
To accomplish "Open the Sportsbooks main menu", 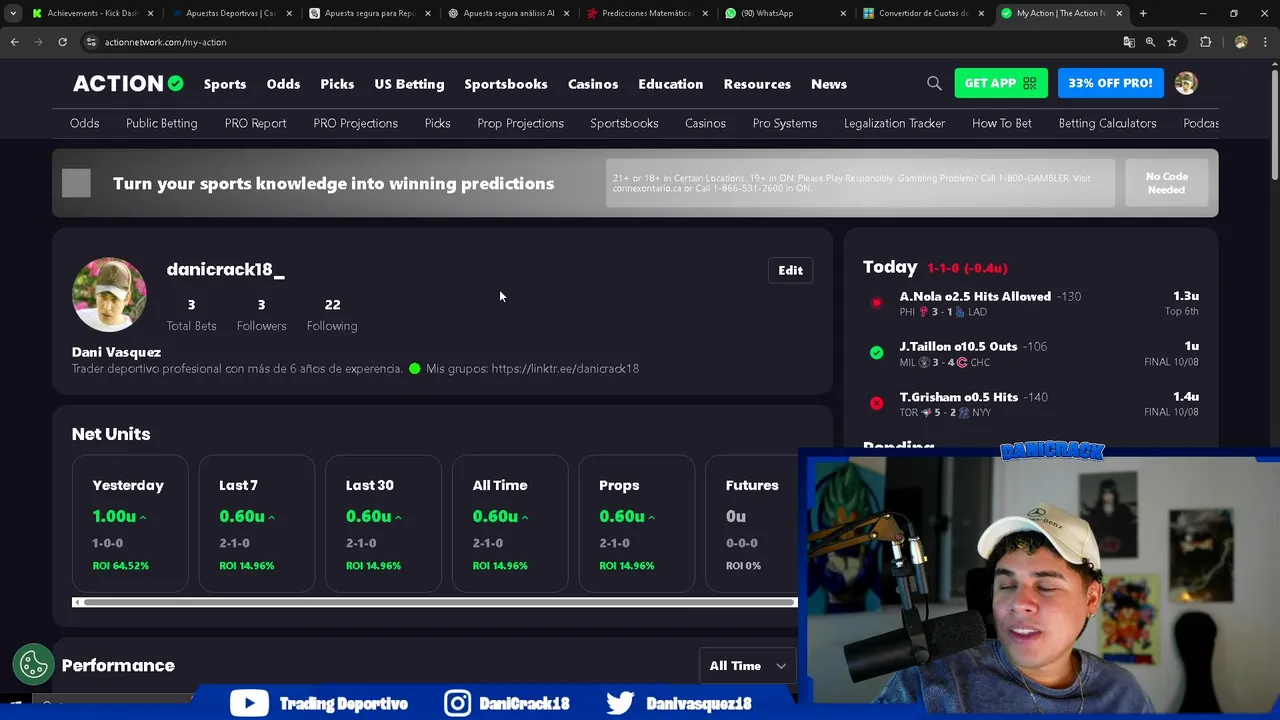I will pos(506,84).
